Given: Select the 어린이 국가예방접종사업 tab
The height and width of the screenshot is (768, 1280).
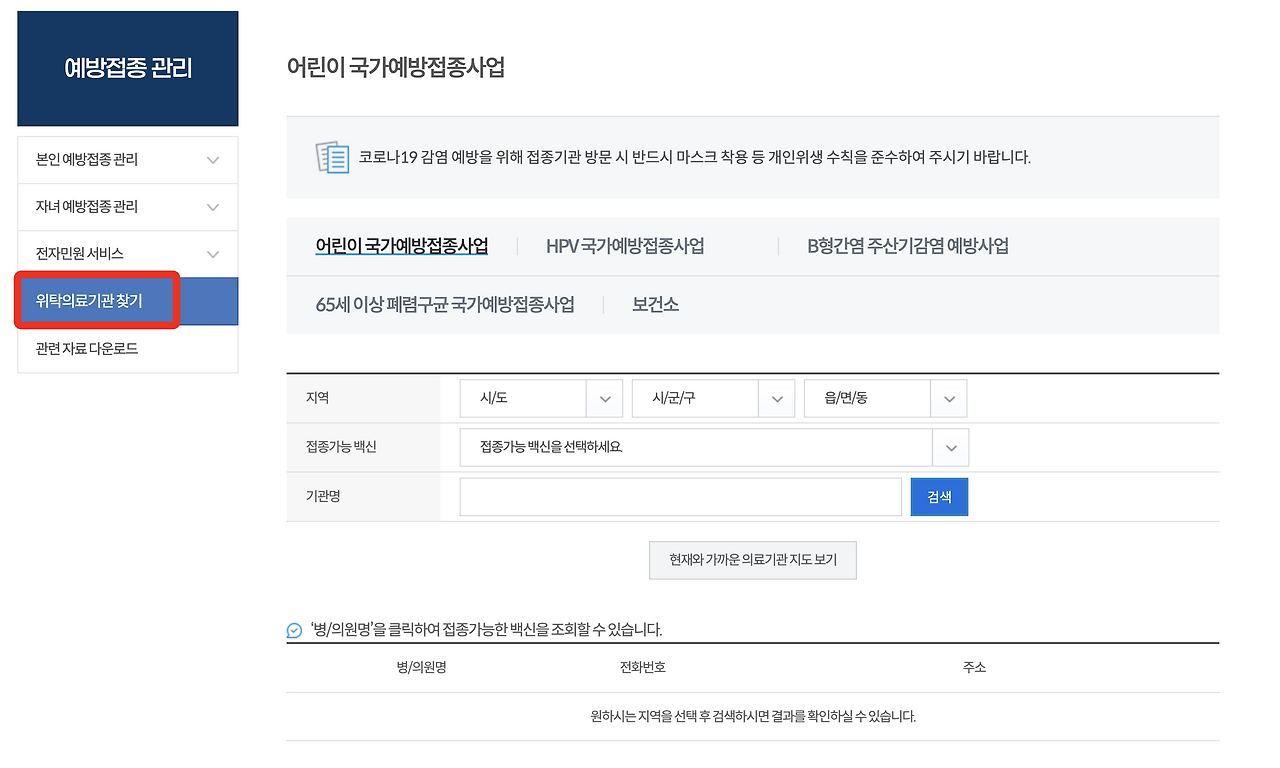Looking at the screenshot, I should tap(400, 245).
